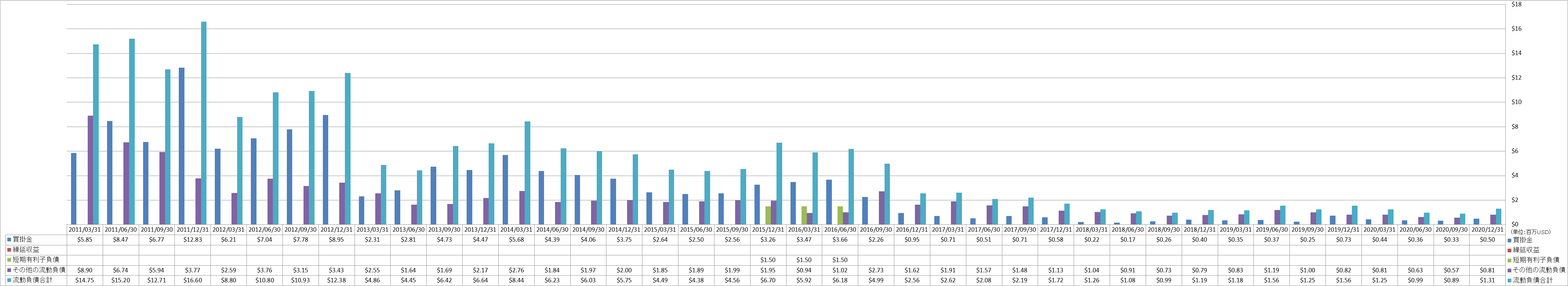Click the $14.75 流動負債合計 cell
The height and width of the screenshot is (286, 1568).
coord(84,280)
